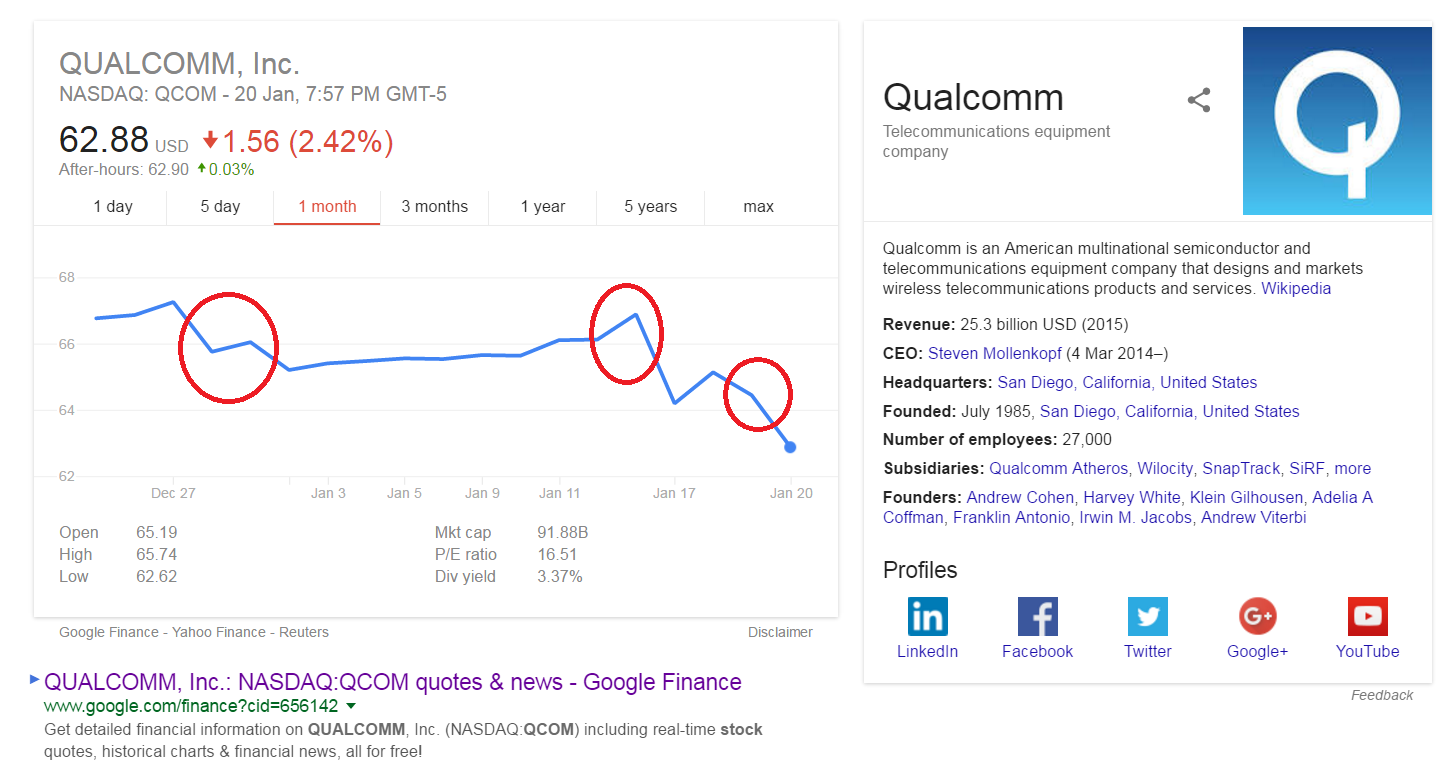Click the Qualcomm Q logo image
1453x780 pixels.
[1337, 121]
